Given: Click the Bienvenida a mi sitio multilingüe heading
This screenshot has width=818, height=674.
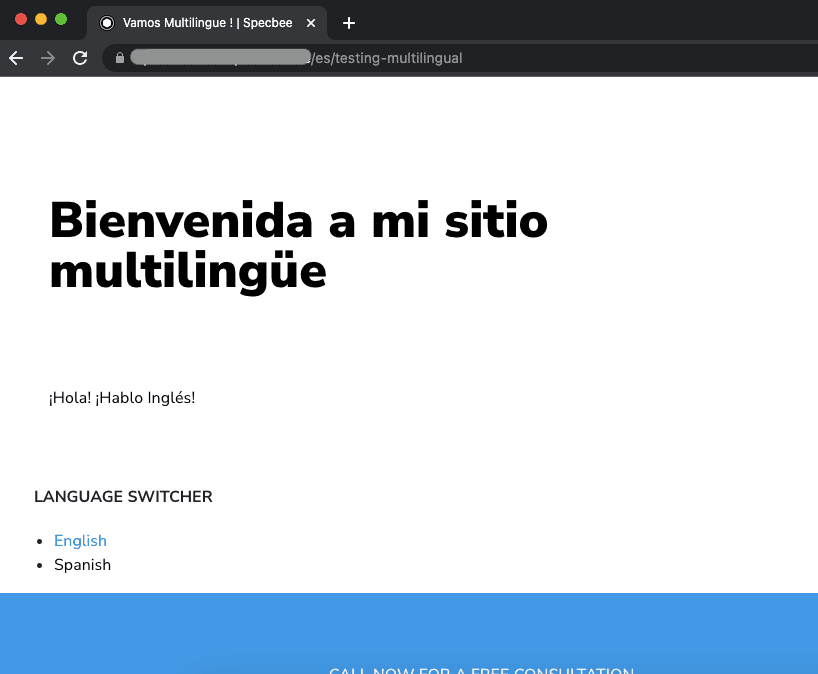Looking at the screenshot, I should click(298, 246).
